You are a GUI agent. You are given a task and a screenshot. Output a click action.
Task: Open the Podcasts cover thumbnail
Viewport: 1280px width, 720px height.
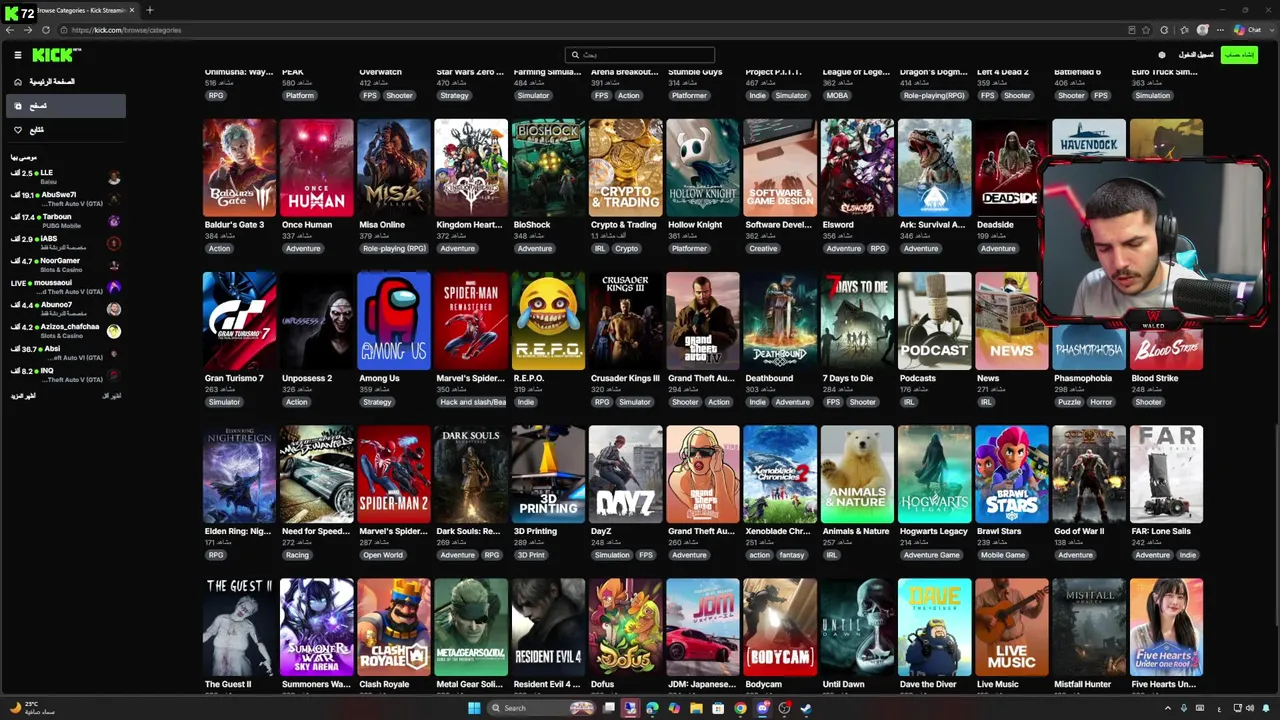934,320
